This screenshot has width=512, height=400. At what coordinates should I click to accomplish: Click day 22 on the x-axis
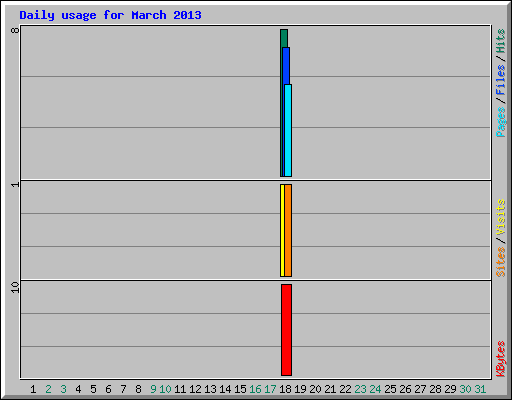point(345,389)
